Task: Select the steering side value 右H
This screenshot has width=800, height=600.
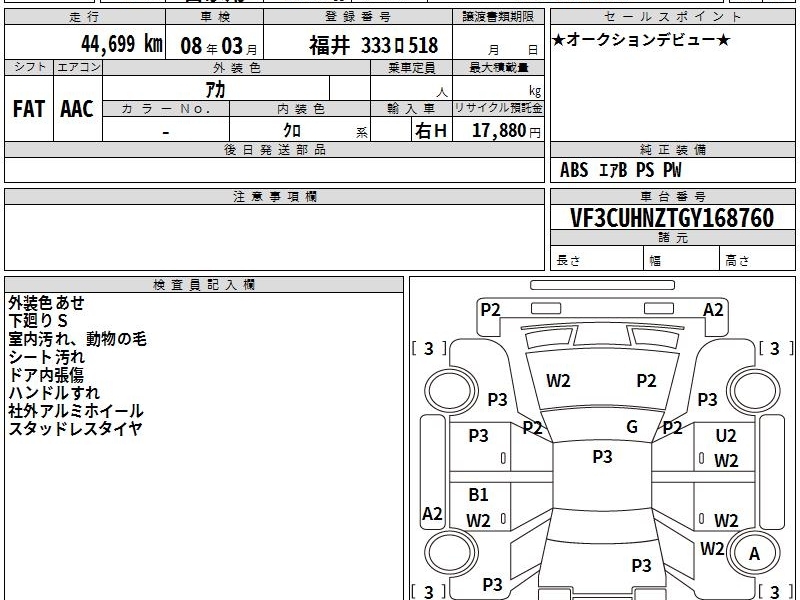Action: tap(431, 131)
